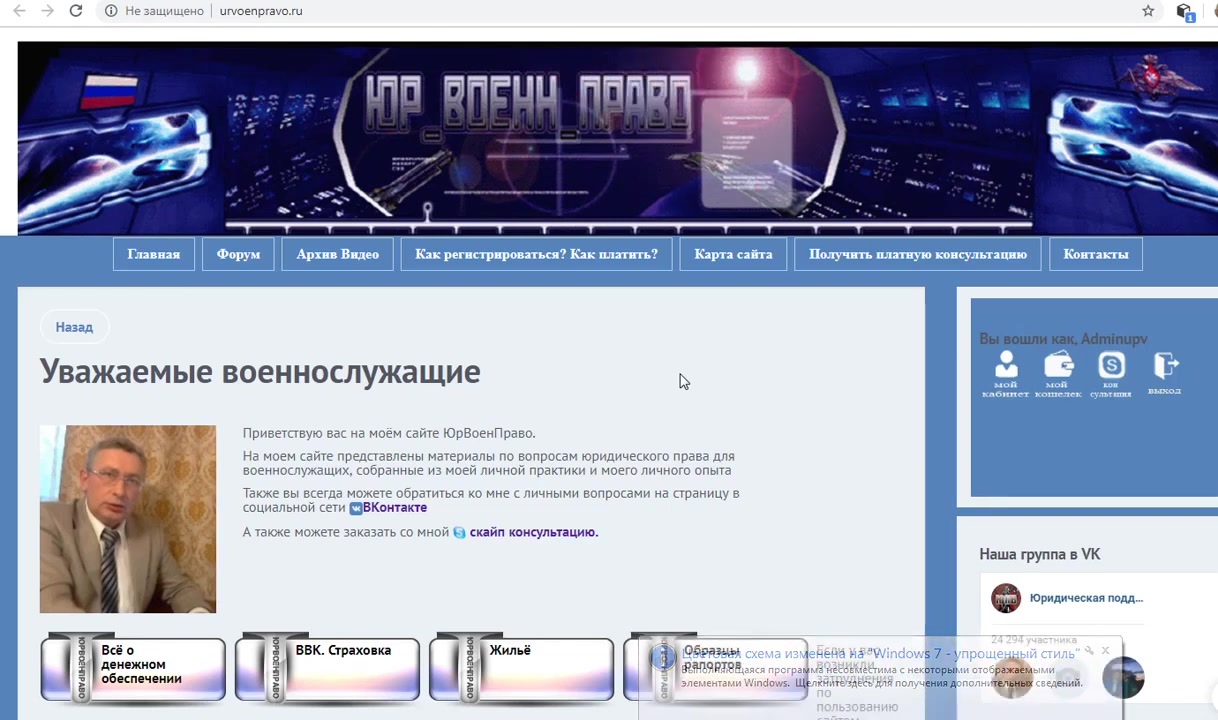The image size is (1218, 720).
Task: Open 'Как регистрироваться? Как платить?' menu item
Action: (536, 254)
